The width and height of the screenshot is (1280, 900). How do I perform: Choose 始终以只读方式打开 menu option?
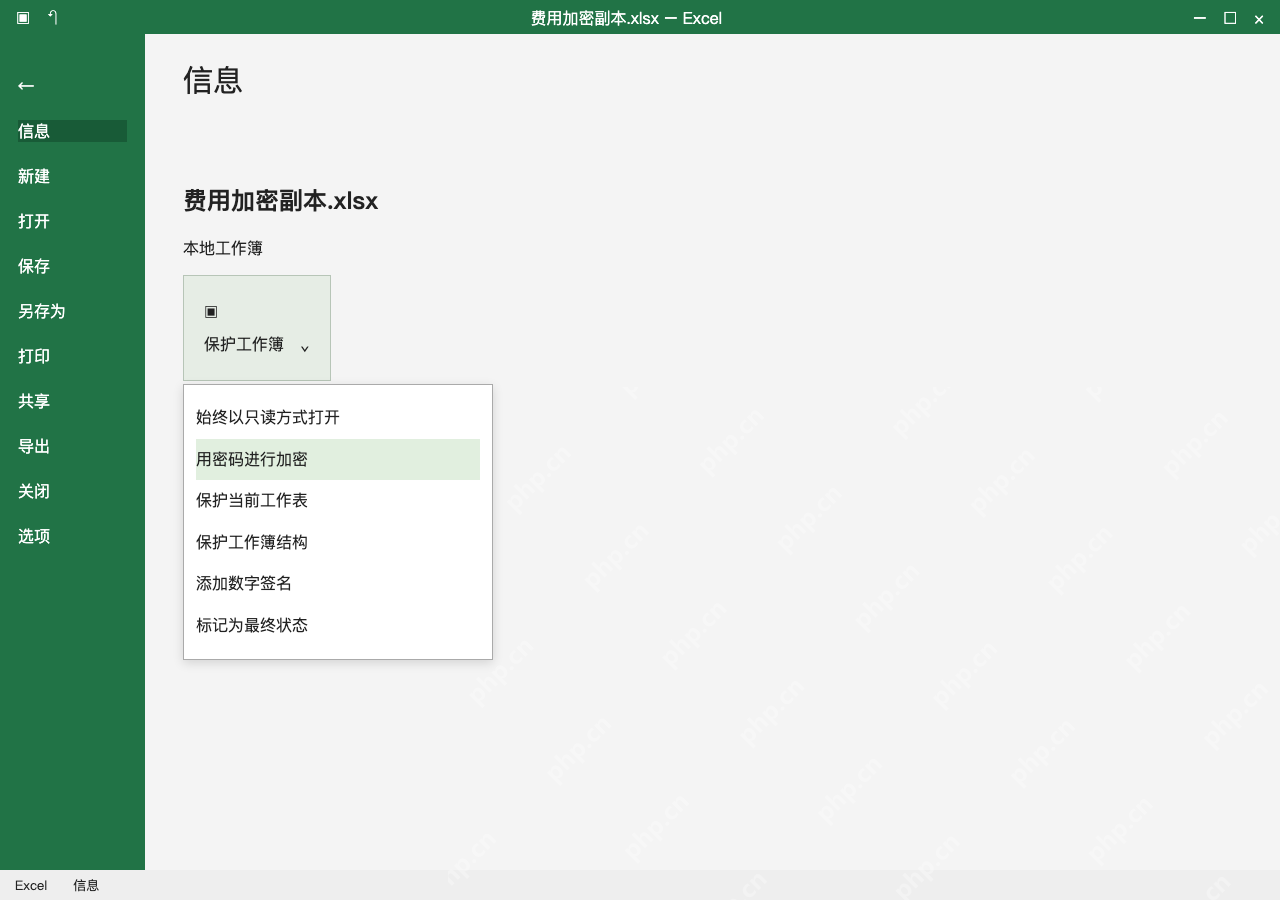(x=338, y=417)
